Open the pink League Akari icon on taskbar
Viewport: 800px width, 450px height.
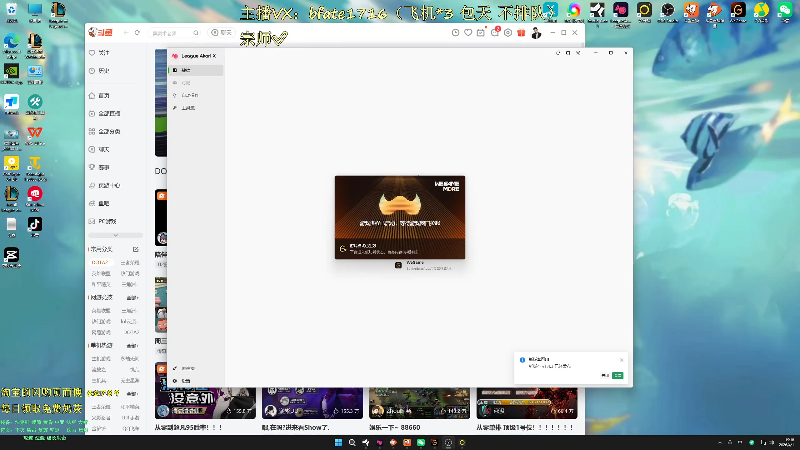tap(379, 442)
